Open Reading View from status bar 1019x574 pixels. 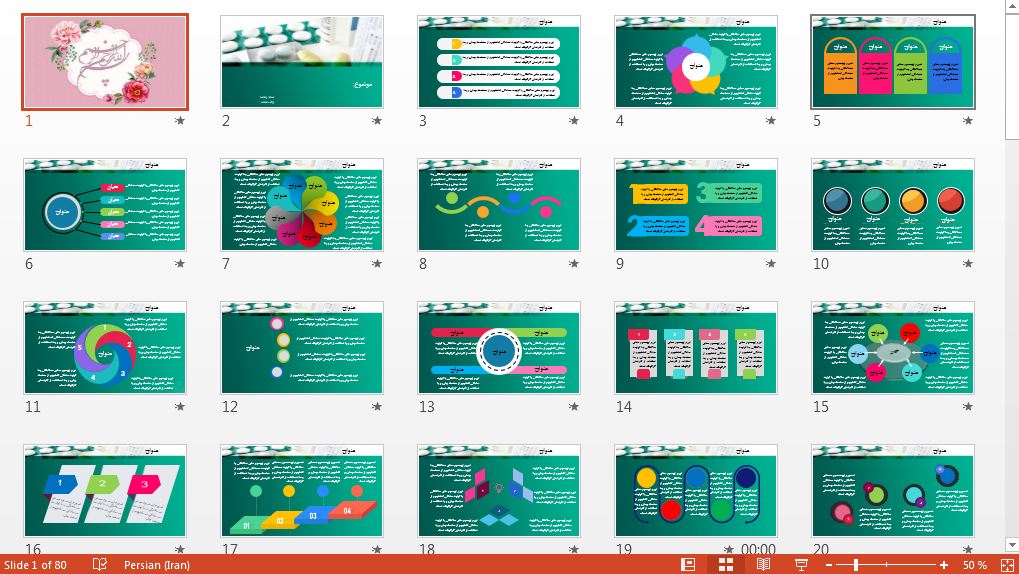[x=763, y=565]
